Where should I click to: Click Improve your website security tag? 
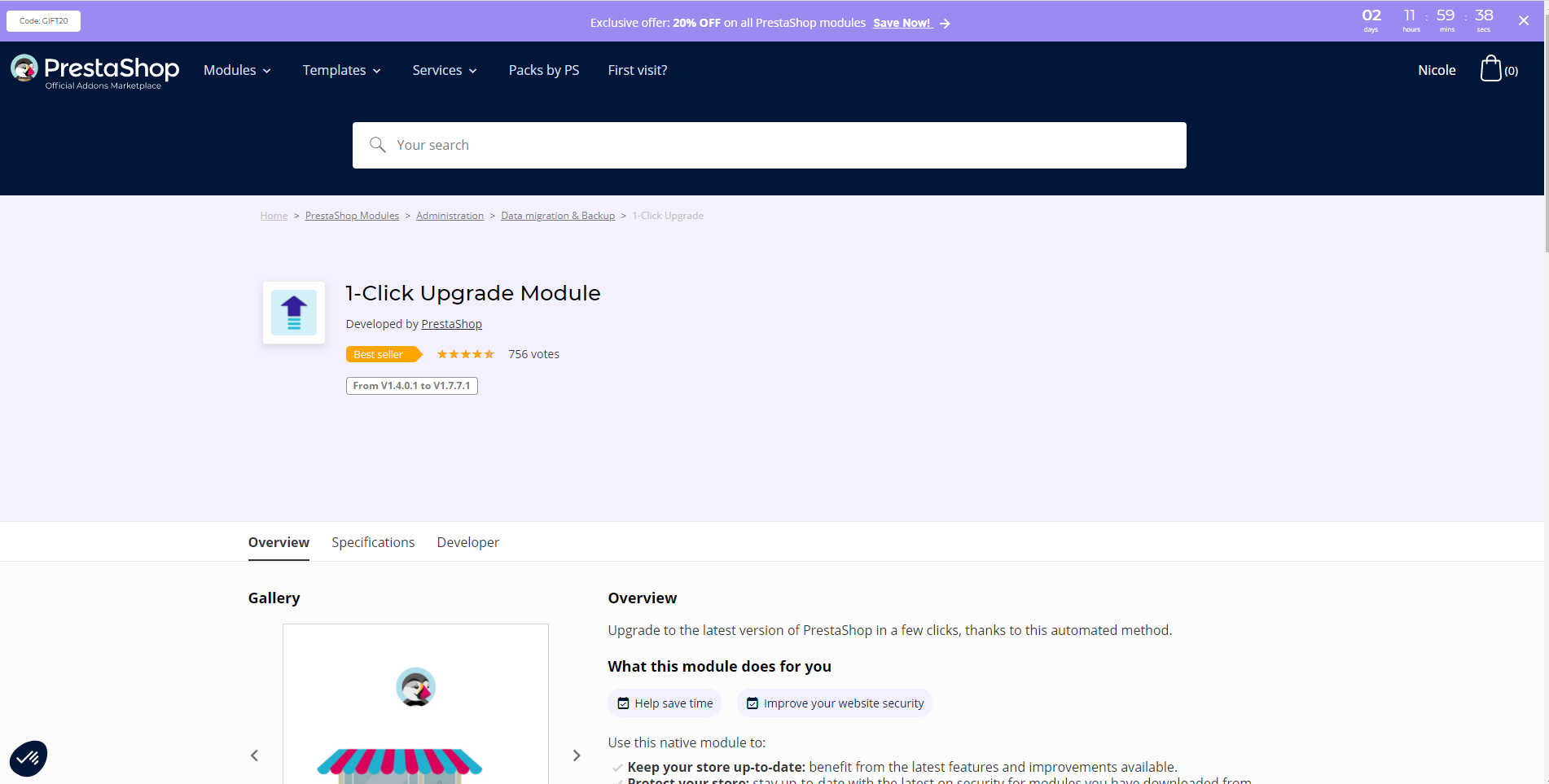tap(835, 703)
